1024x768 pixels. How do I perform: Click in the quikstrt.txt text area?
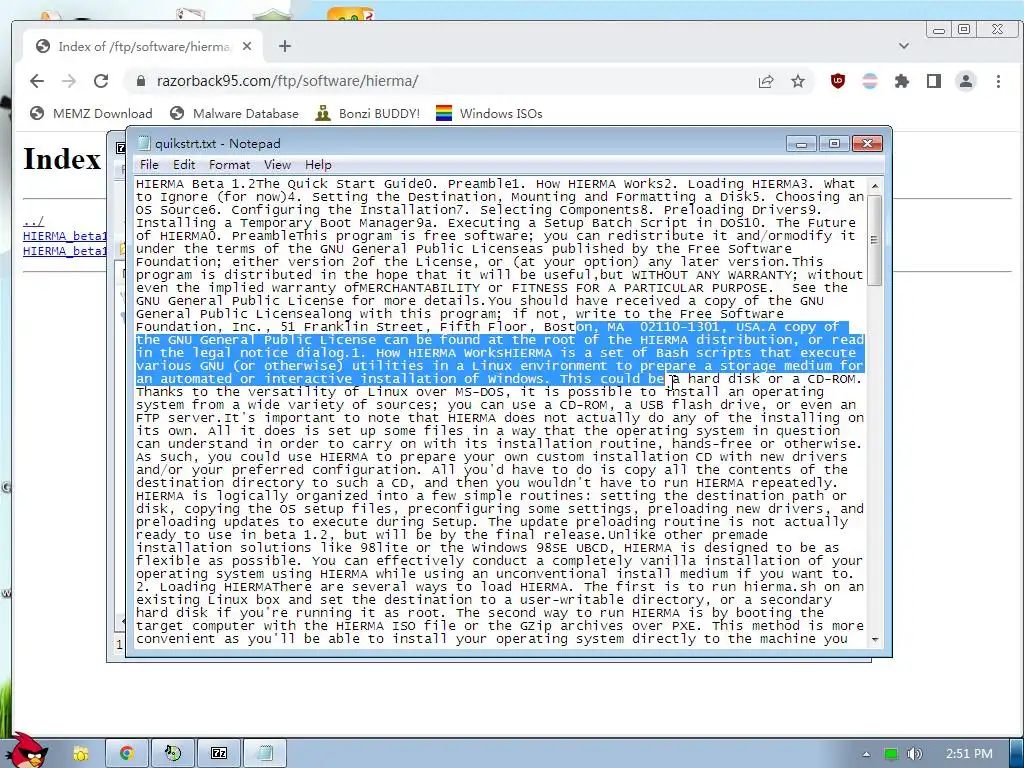point(500,411)
